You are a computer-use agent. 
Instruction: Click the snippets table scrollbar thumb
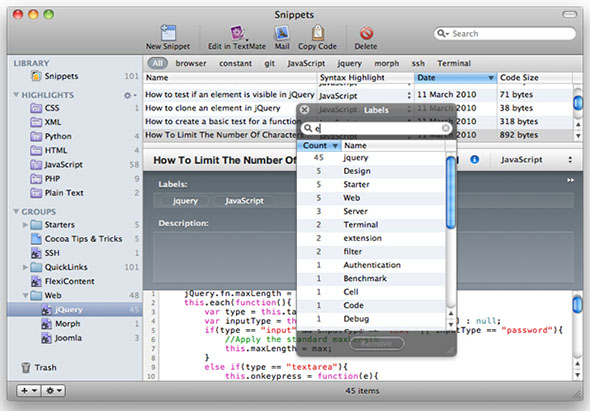pyautogui.click(x=578, y=103)
